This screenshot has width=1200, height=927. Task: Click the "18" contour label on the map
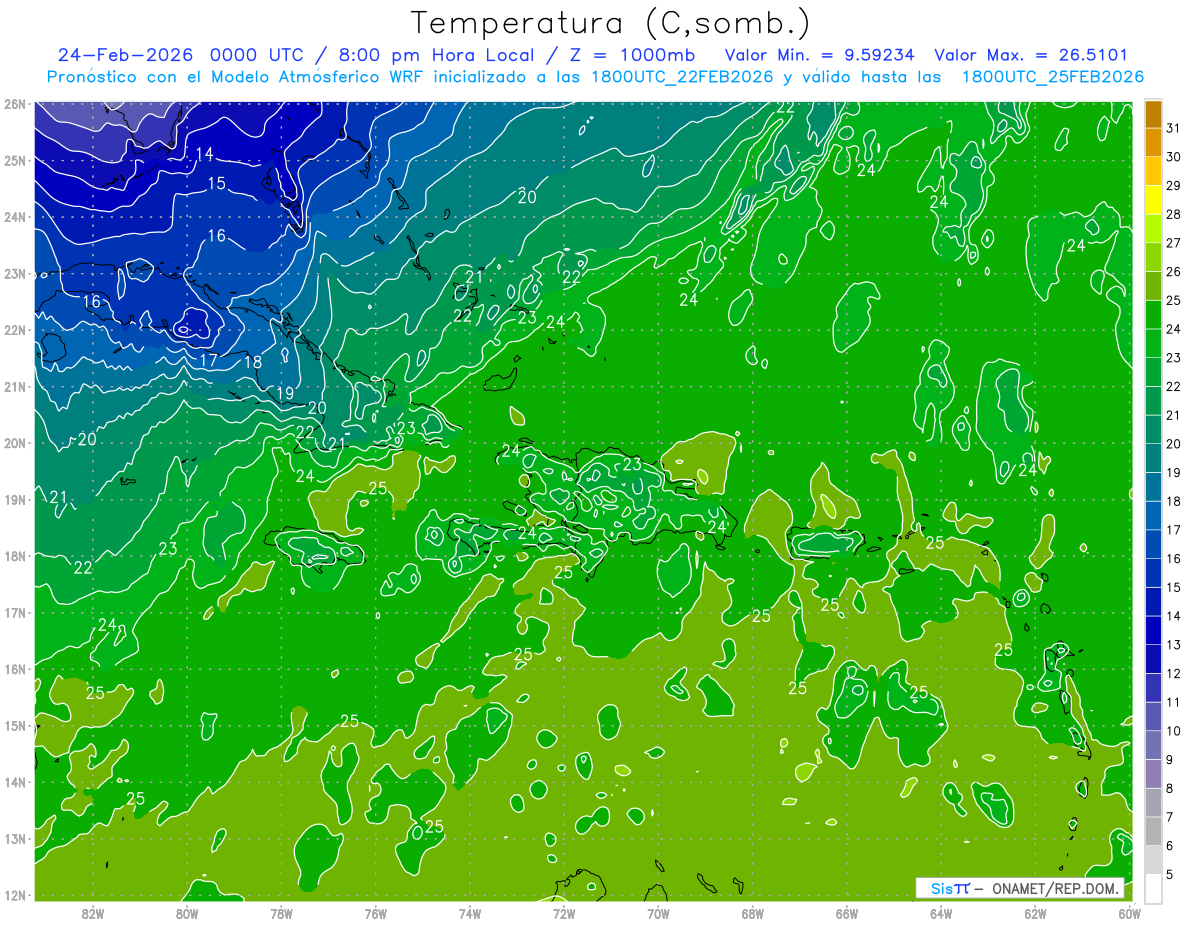253,362
